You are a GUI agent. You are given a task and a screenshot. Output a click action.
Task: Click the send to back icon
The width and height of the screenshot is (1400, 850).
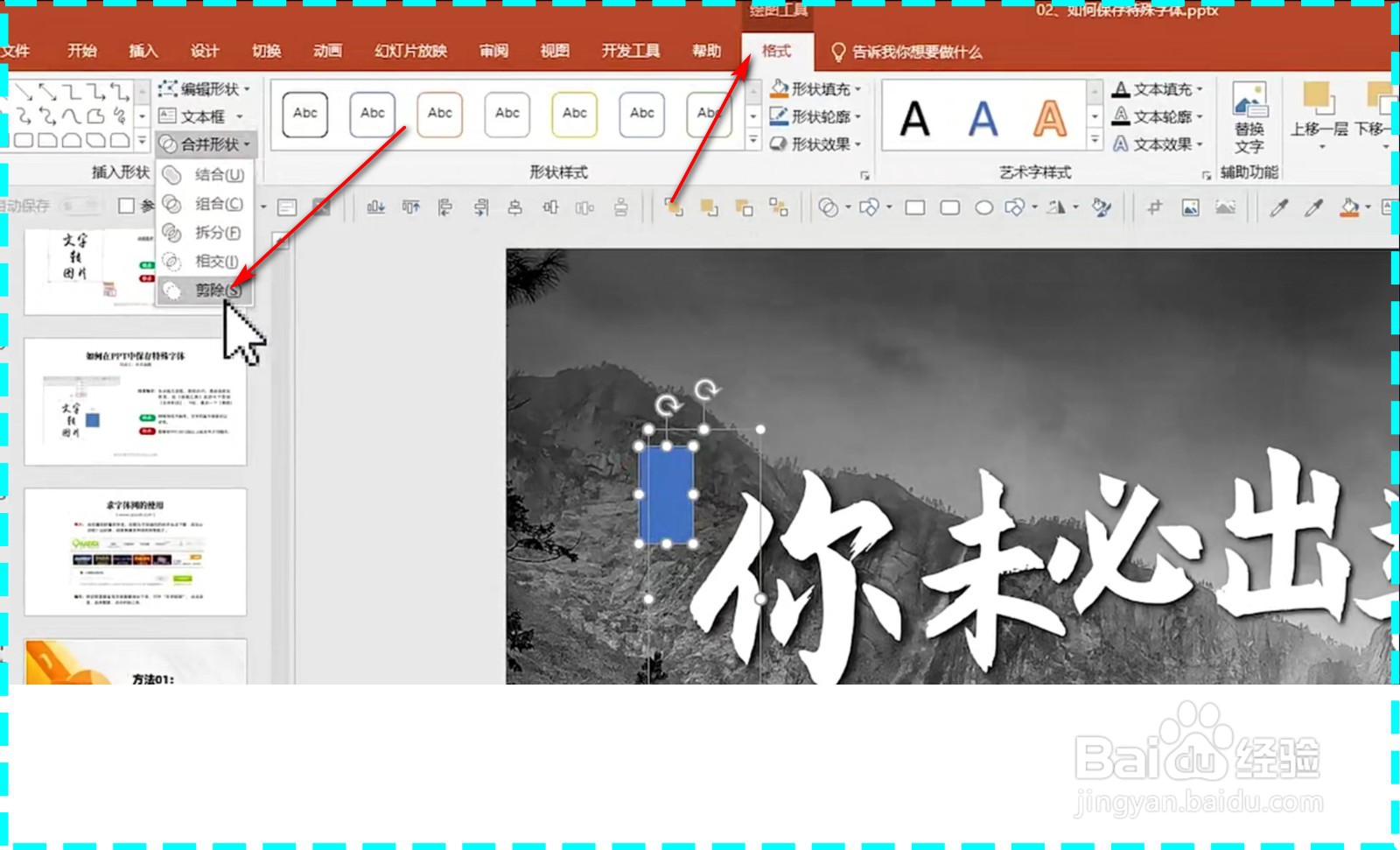[709, 207]
